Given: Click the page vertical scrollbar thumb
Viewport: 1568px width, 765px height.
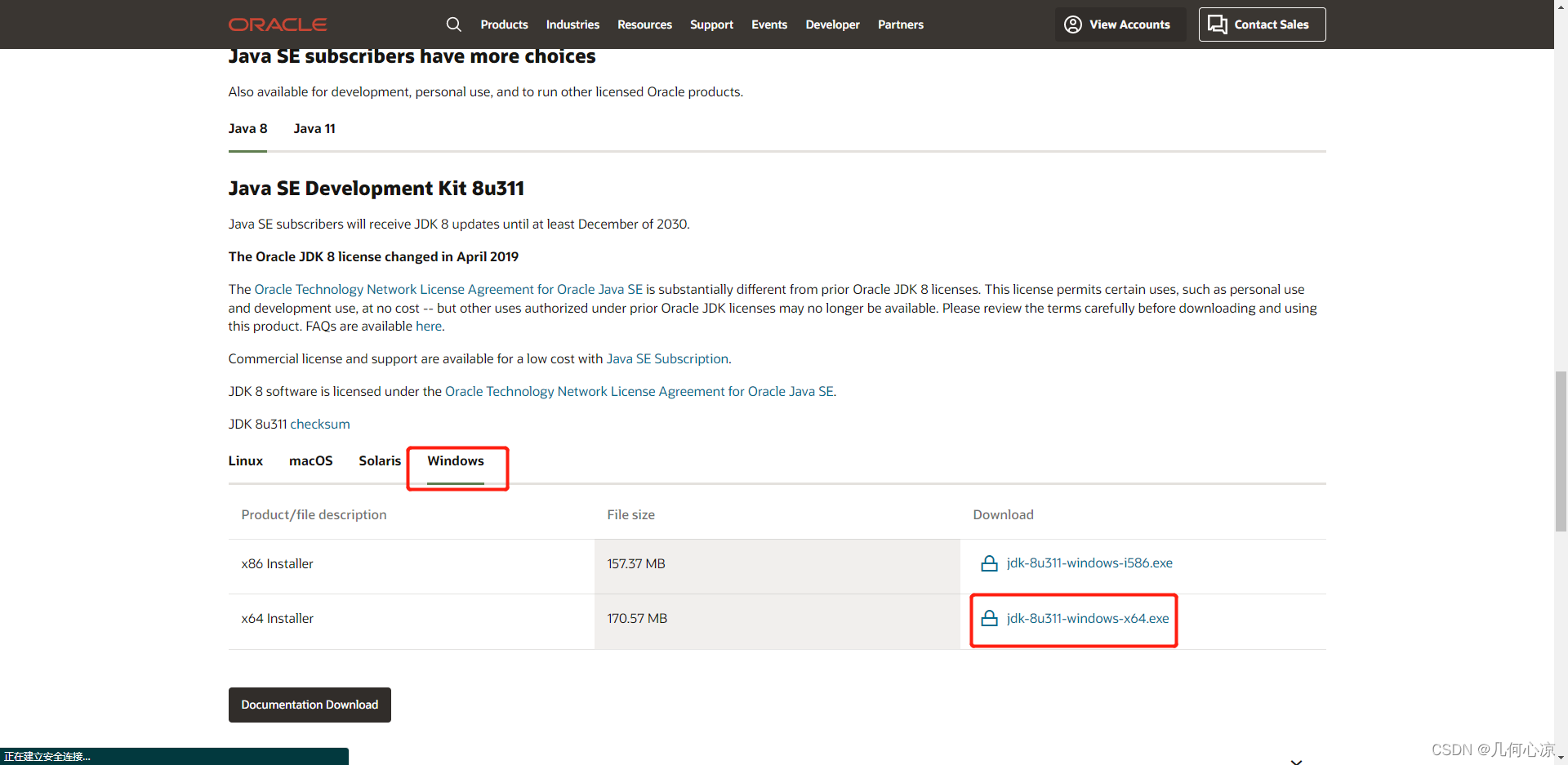Looking at the screenshot, I should [x=1561, y=451].
